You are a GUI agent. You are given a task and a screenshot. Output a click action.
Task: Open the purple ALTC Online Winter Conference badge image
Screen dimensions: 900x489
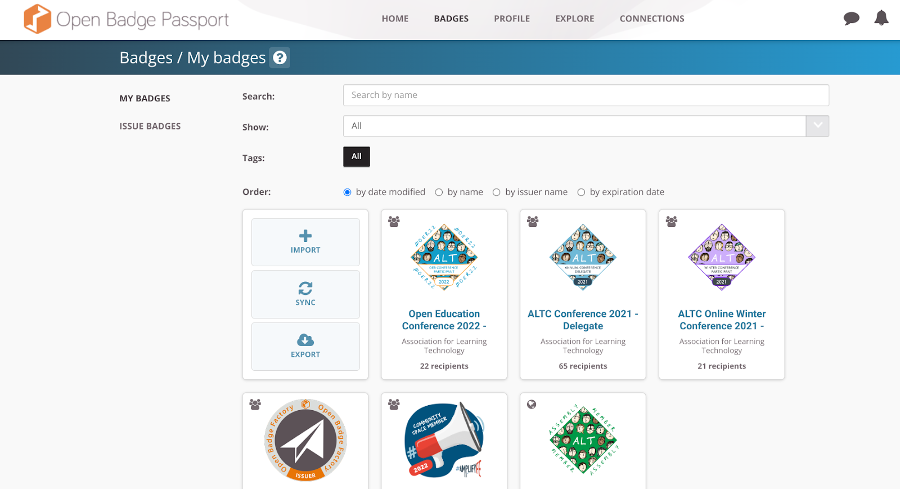721,257
